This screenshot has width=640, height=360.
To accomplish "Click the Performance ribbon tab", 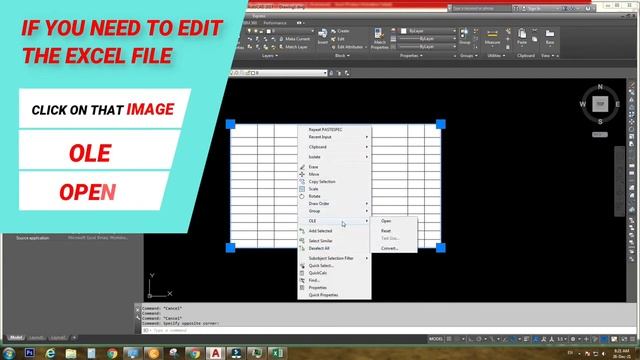I will point(275,23).
